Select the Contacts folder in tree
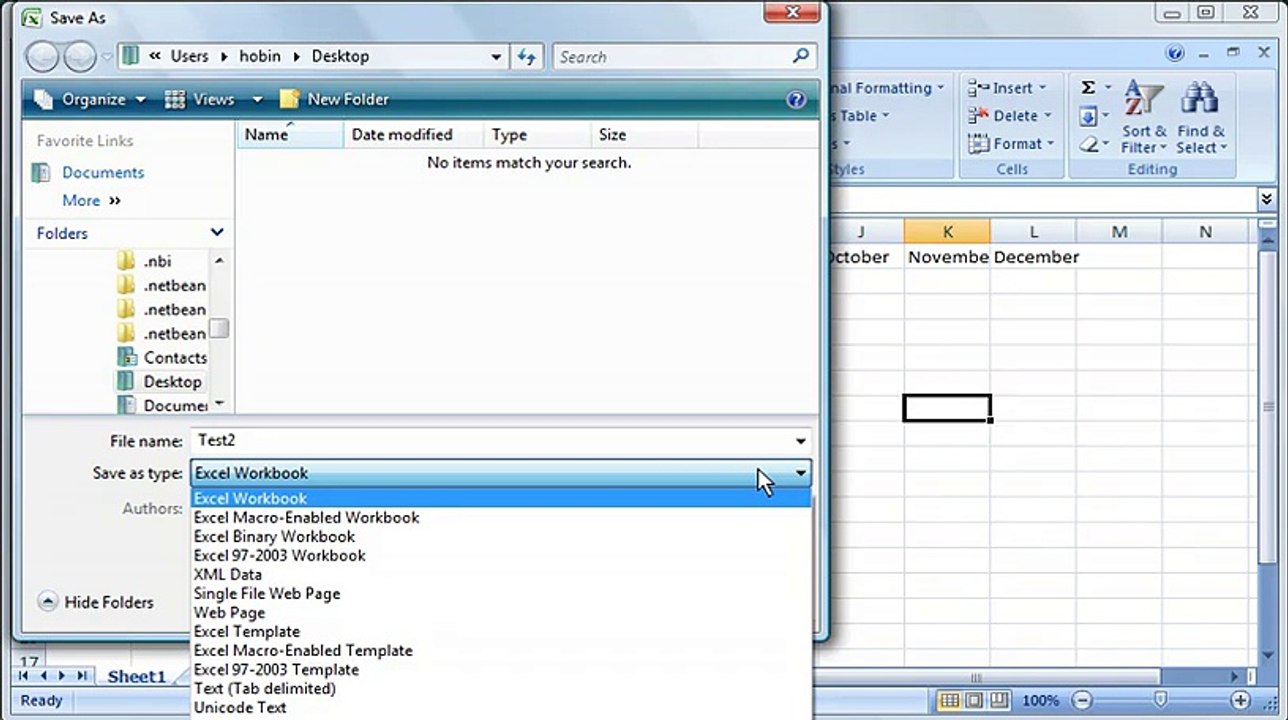The image size is (1288, 720). click(162, 357)
